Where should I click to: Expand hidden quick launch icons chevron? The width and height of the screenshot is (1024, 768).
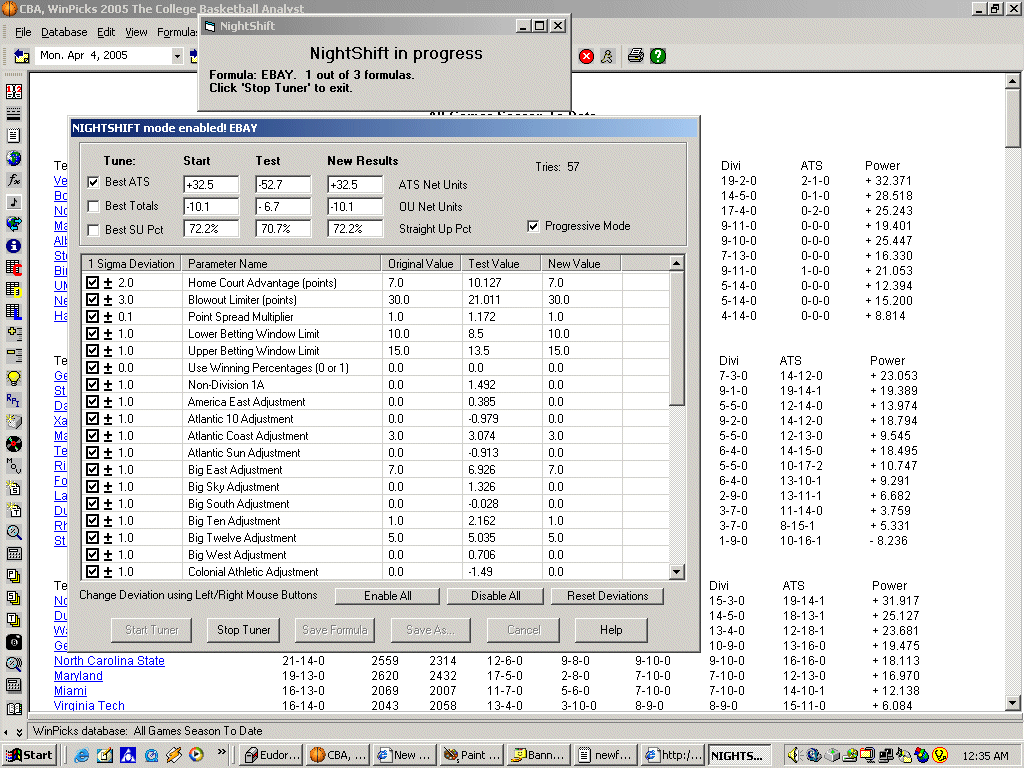pyautogui.click(x=221, y=752)
